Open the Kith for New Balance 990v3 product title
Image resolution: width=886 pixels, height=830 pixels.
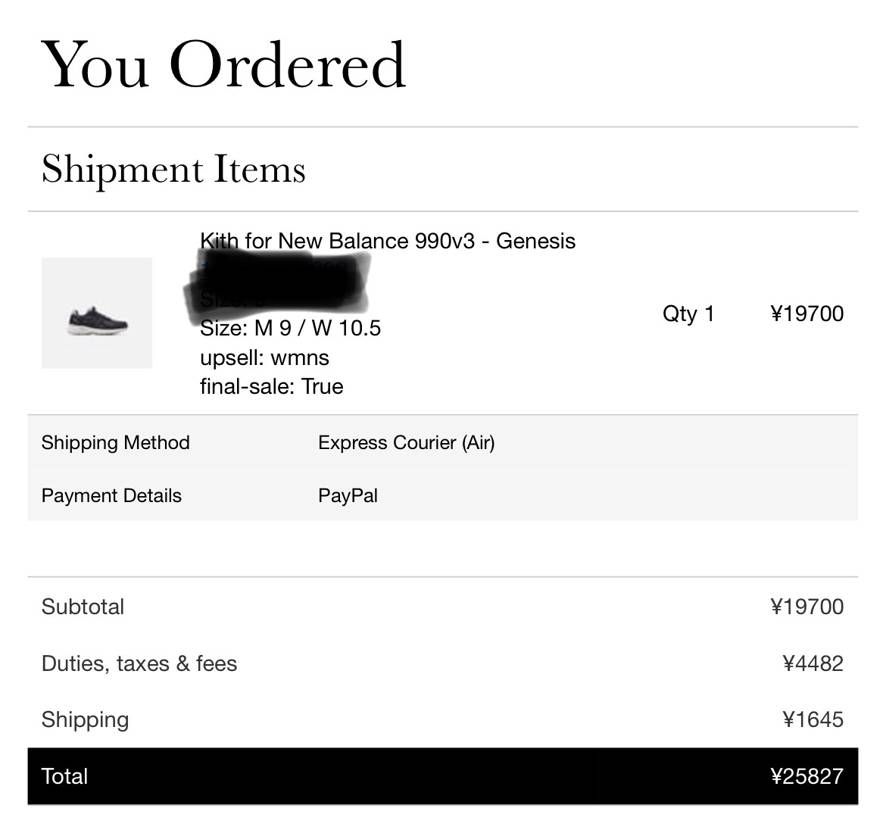click(388, 241)
